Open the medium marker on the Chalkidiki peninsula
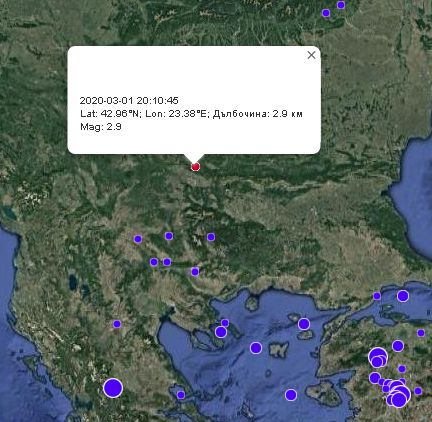This screenshot has width=432, height=422. pos(221,332)
